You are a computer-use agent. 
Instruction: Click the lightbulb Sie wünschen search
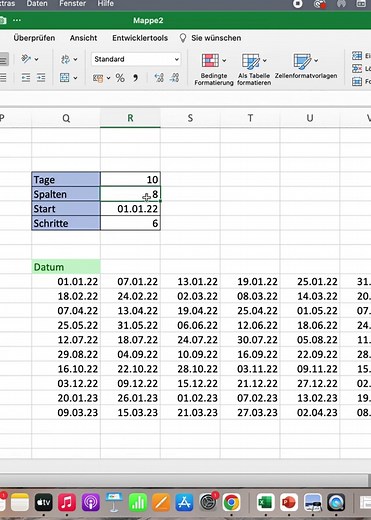pyautogui.click(x=210, y=38)
